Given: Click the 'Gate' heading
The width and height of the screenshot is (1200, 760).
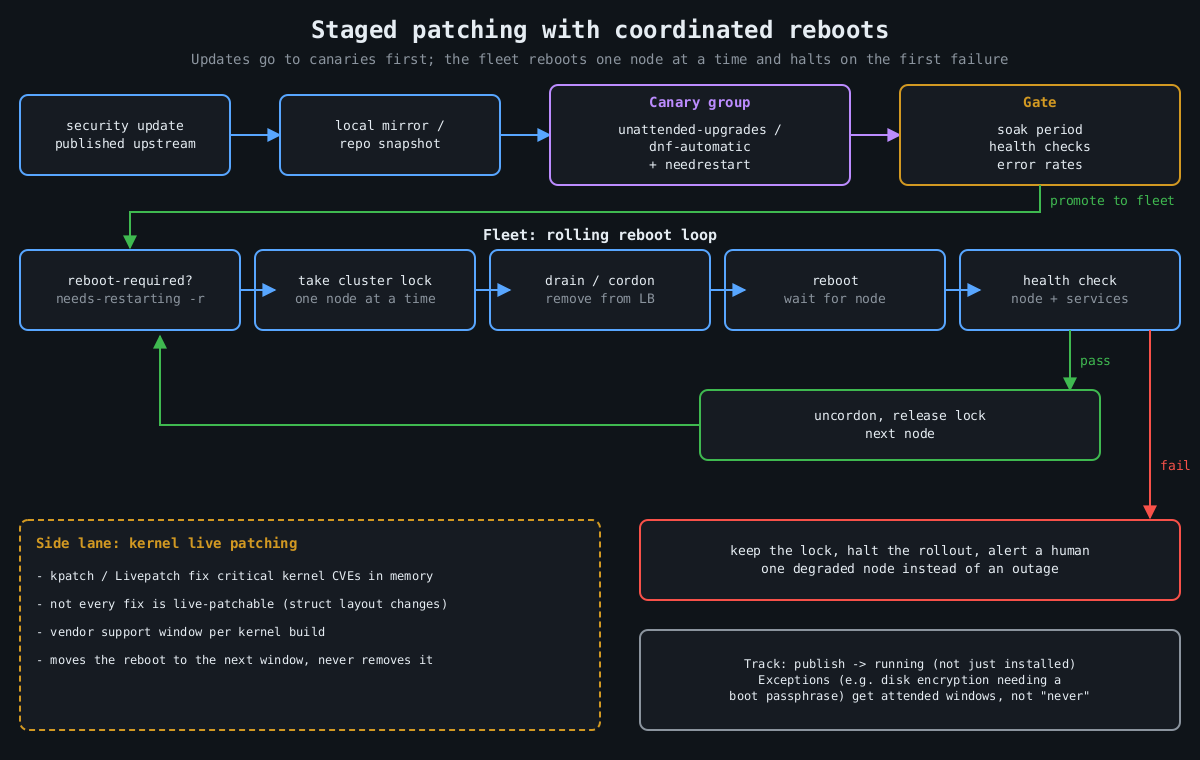Looking at the screenshot, I should coord(1040,102).
